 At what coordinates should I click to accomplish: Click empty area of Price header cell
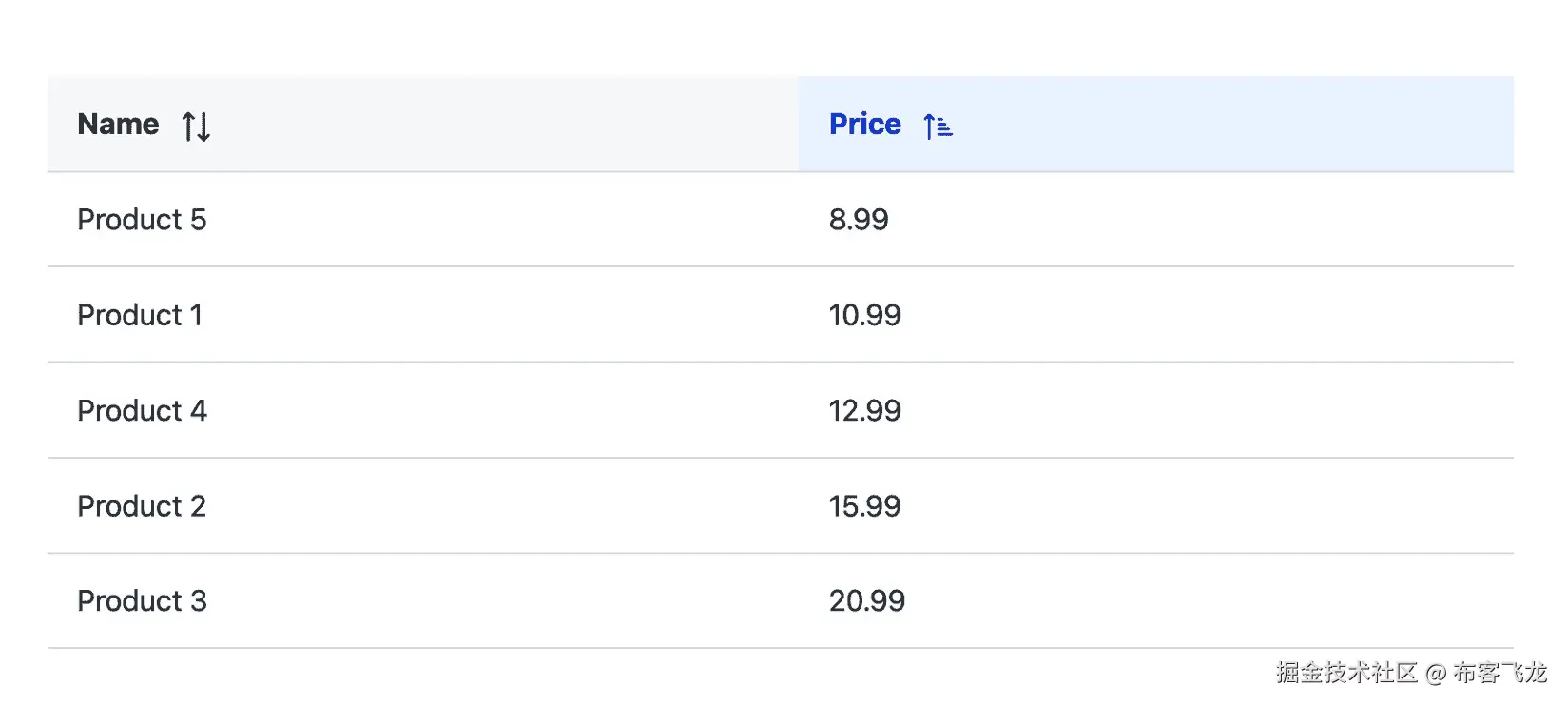coord(1236,124)
